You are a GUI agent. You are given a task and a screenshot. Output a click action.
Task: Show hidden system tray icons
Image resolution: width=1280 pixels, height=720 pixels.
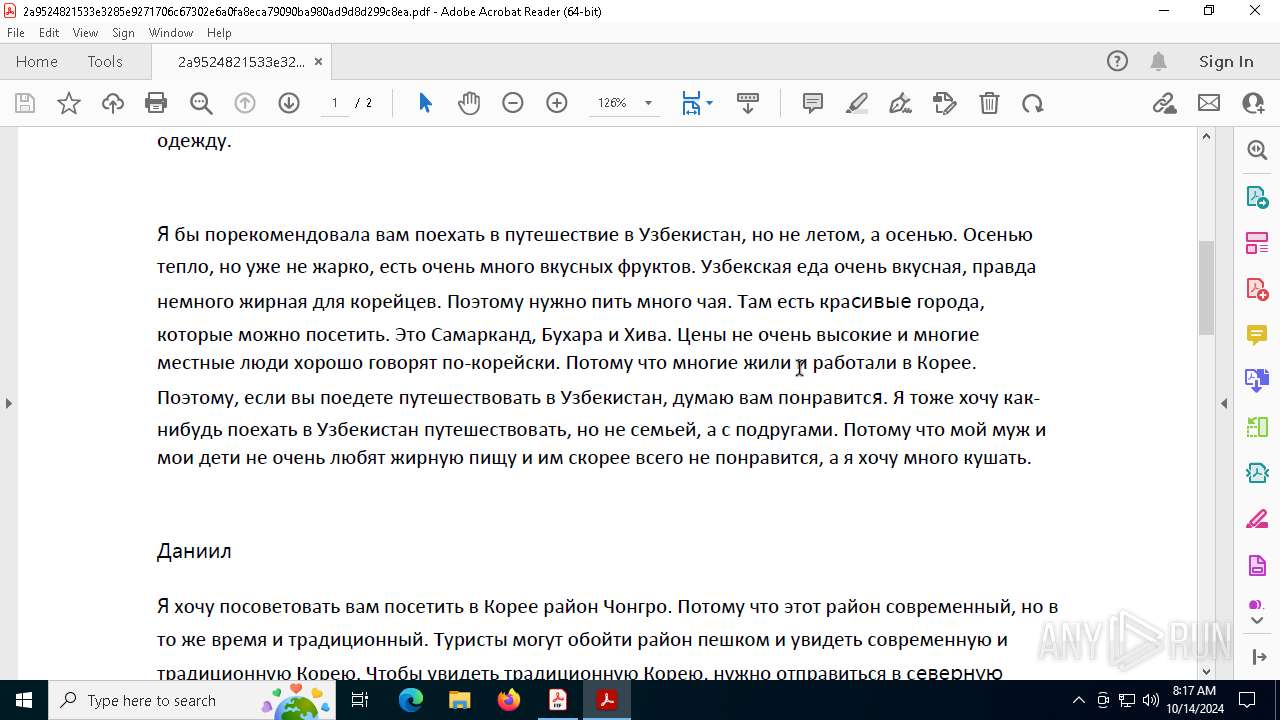(1078, 700)
